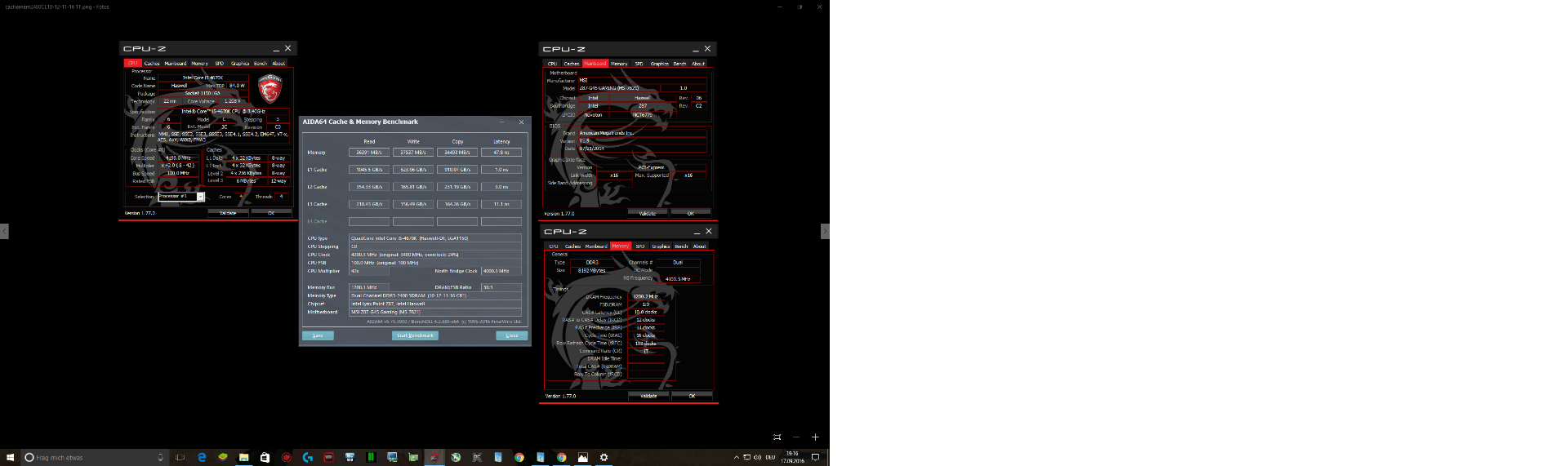Screen dimensions: 1568x466
Task: Click OK in the CPU-Z mainboard window
Action: point(691,213)
